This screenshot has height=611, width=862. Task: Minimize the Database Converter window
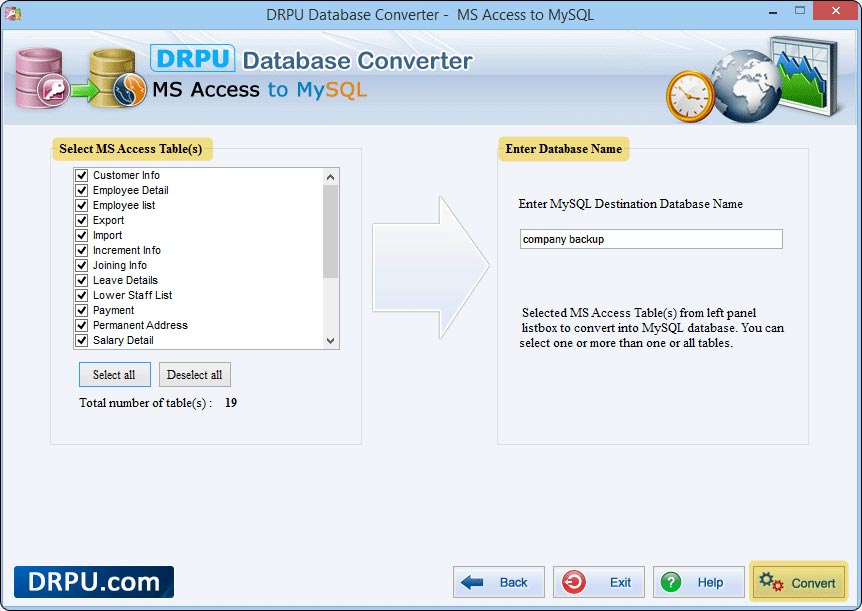click(773, 12)
